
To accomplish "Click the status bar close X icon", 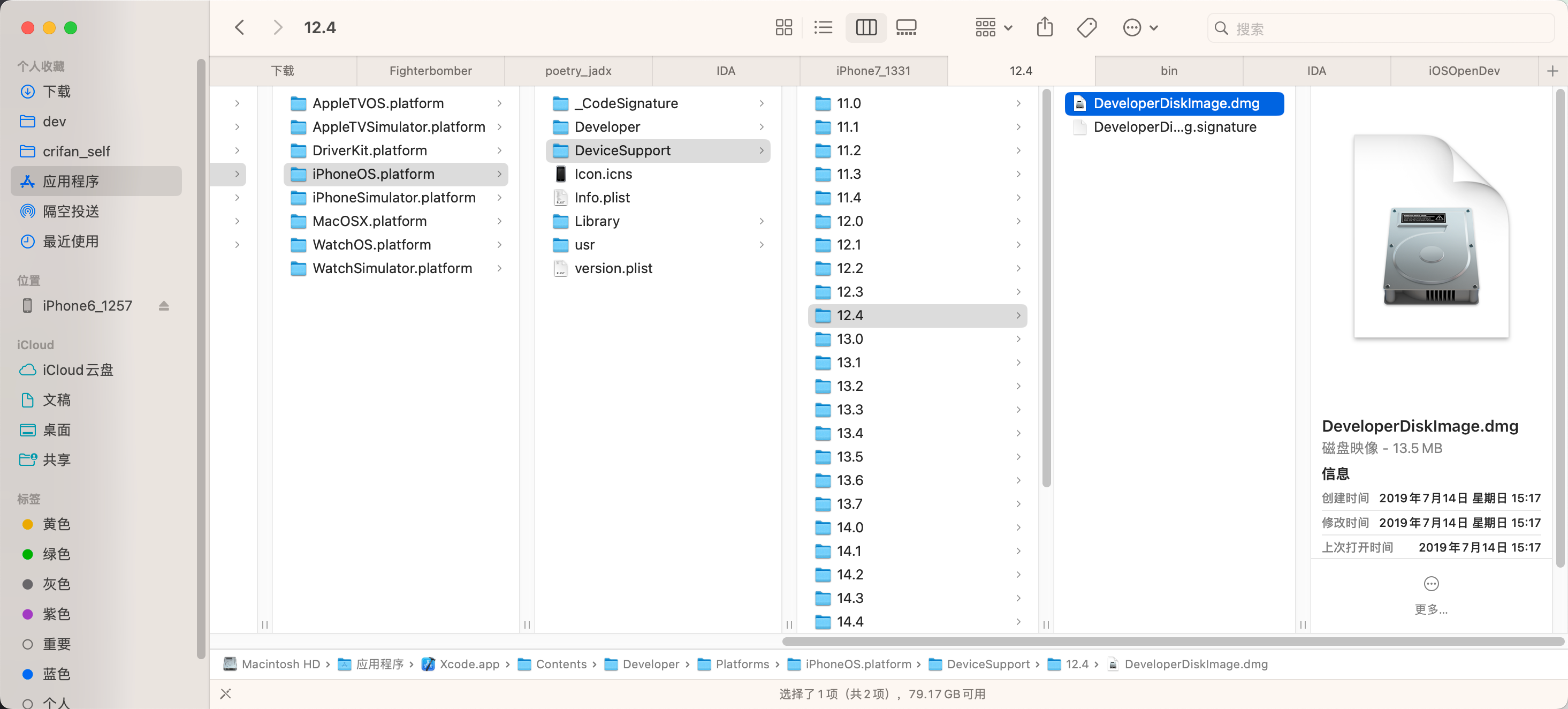I will [x=225, y=694].
